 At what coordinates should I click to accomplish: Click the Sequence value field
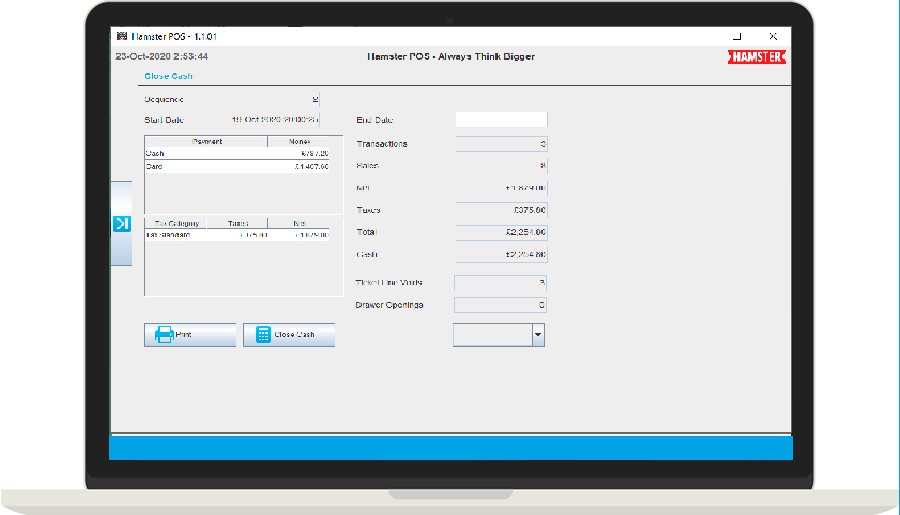274,99
